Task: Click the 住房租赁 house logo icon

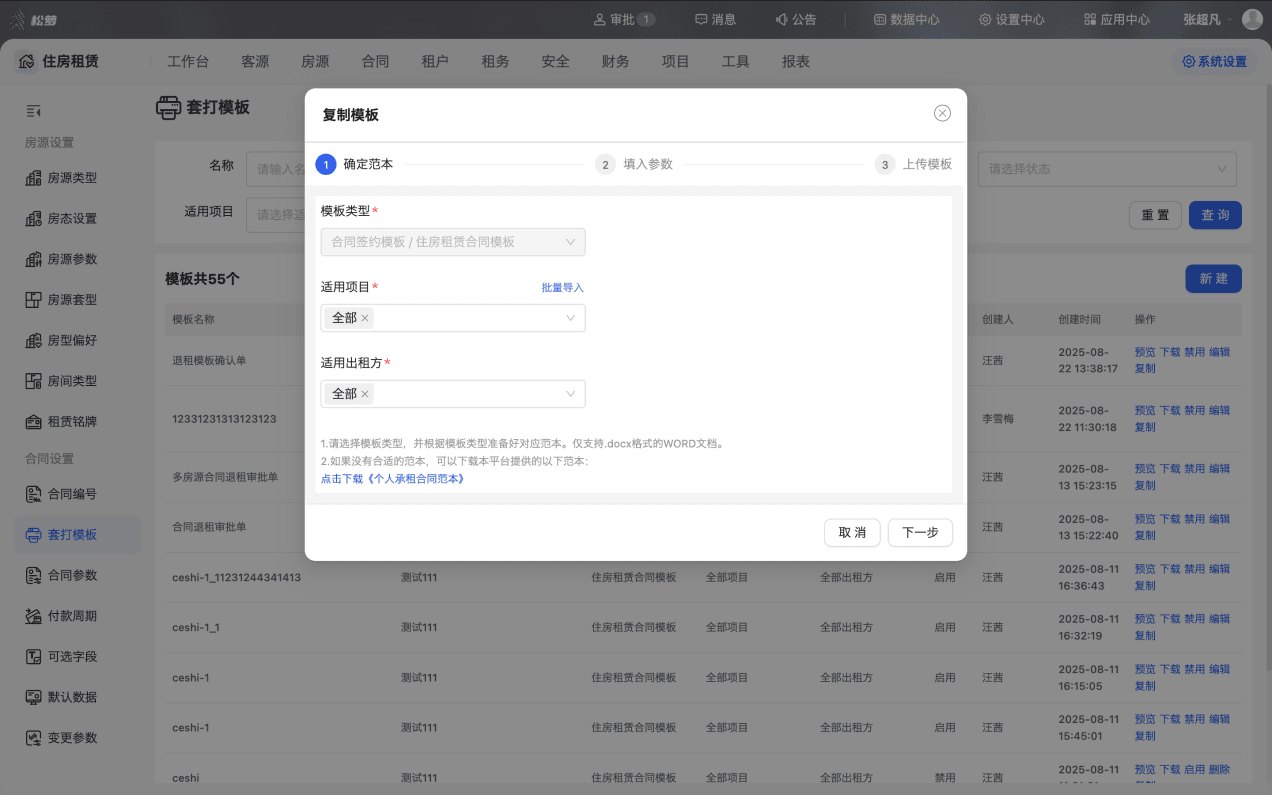Action: click(x=27, y=61)
